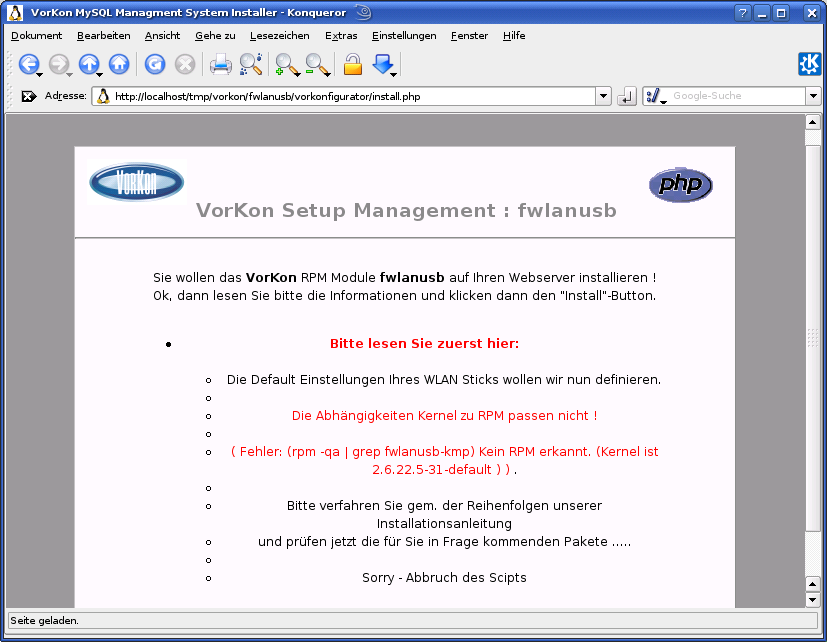Click the Forward navigation arrow

pos(58,64)
